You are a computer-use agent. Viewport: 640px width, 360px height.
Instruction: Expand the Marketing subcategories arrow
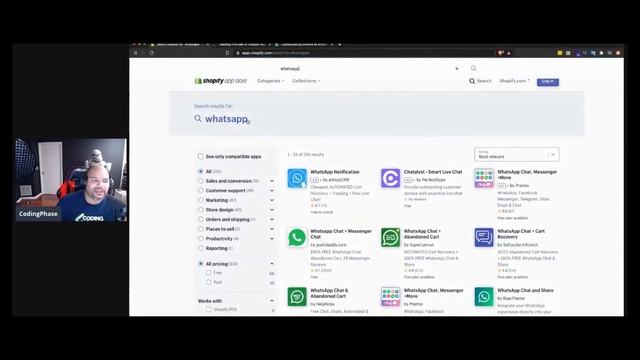pyautogui.click(x=272, y=200)
